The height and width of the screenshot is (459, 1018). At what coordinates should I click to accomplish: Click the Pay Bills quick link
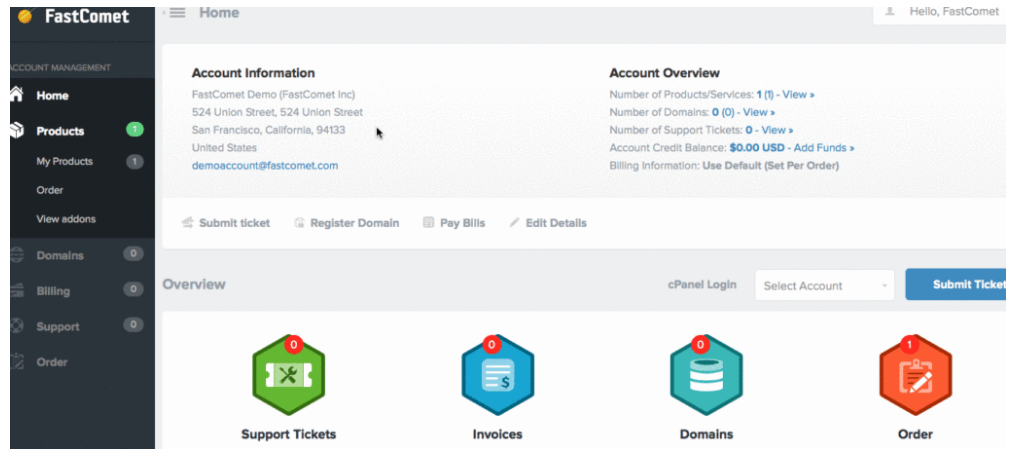(x=462, y=223)
